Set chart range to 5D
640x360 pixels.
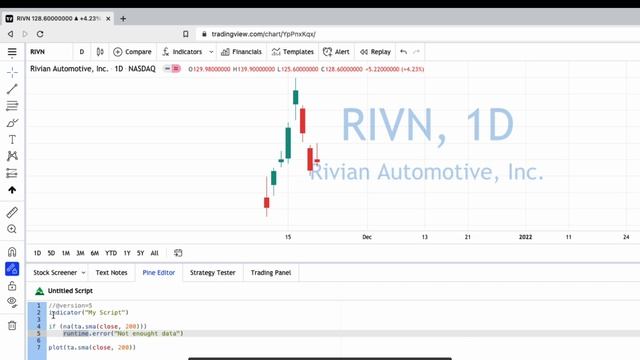tap(51, 253)
